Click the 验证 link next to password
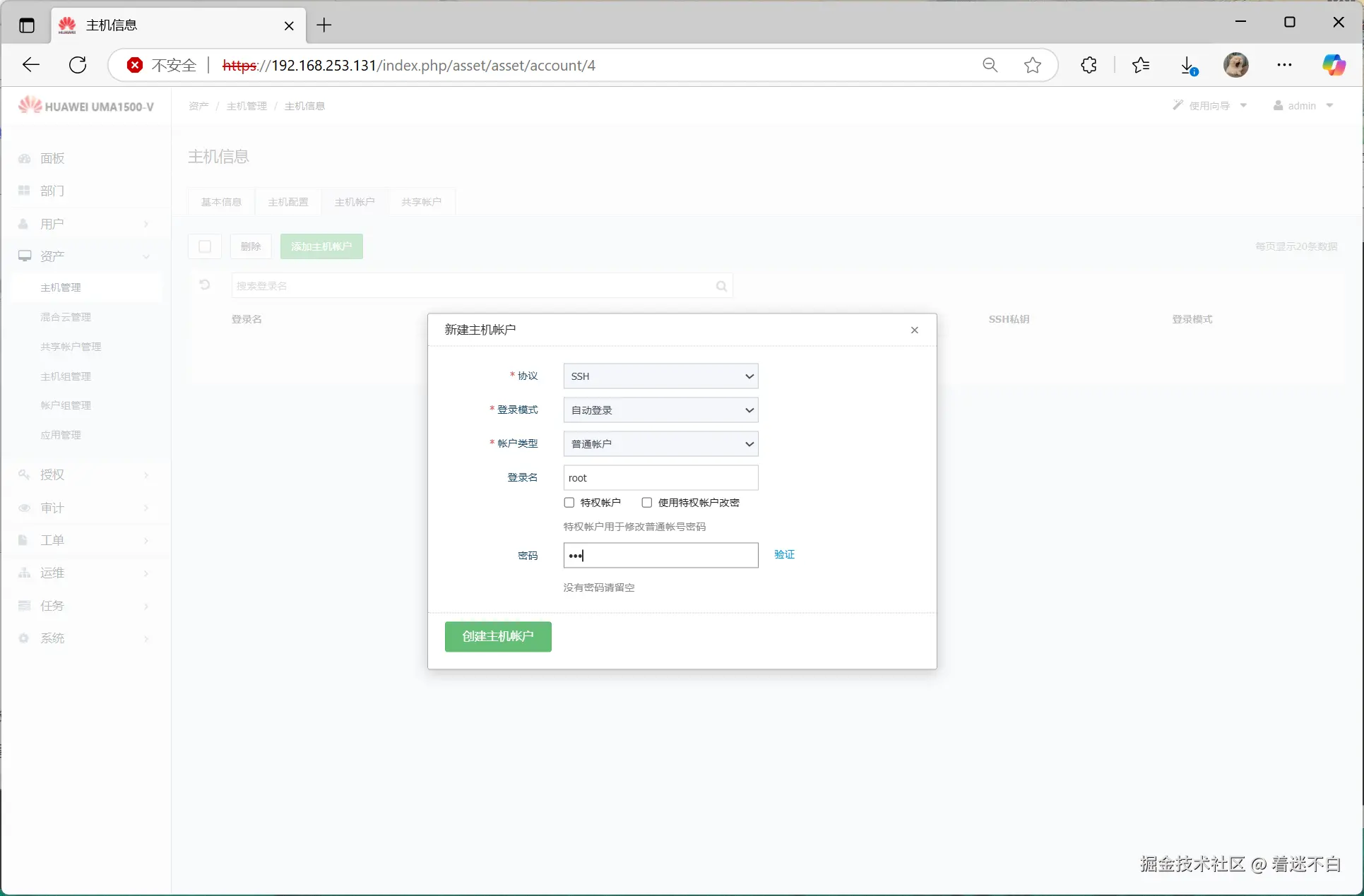The image size is (1364, 896). 784,554
